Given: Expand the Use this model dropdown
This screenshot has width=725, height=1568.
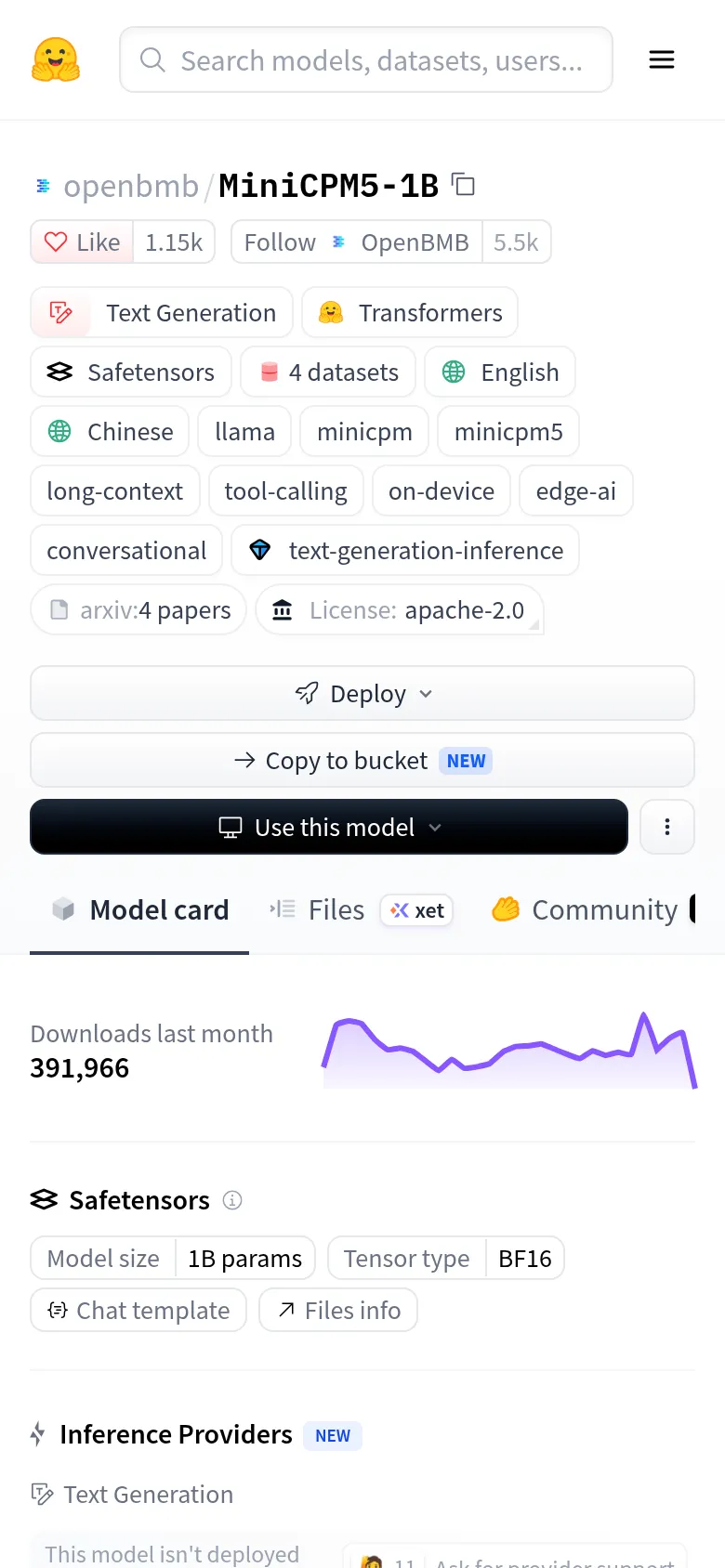Looking at the screenshot, I should 329,827.
